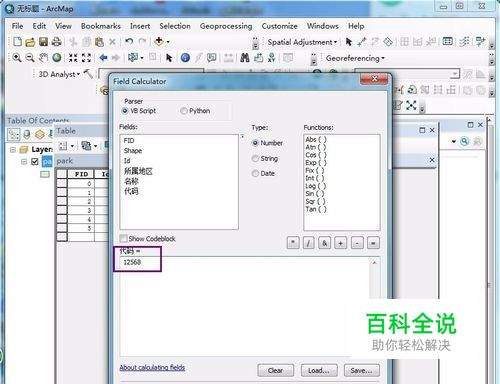Open the Edit menu

39,26
